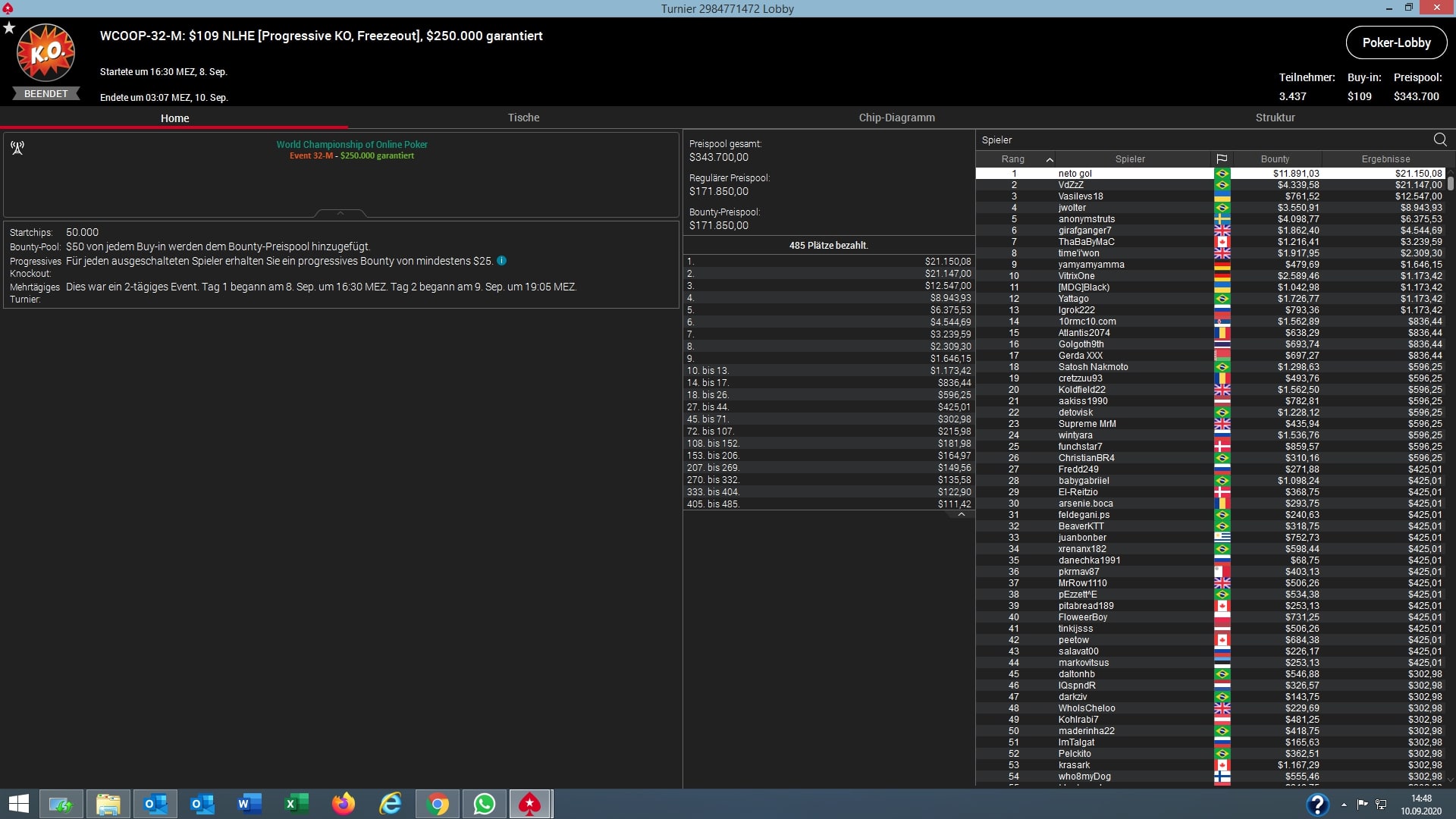The image size is (1456, 819).
Task: Open player search magnifier icon
Action: 1439,140
